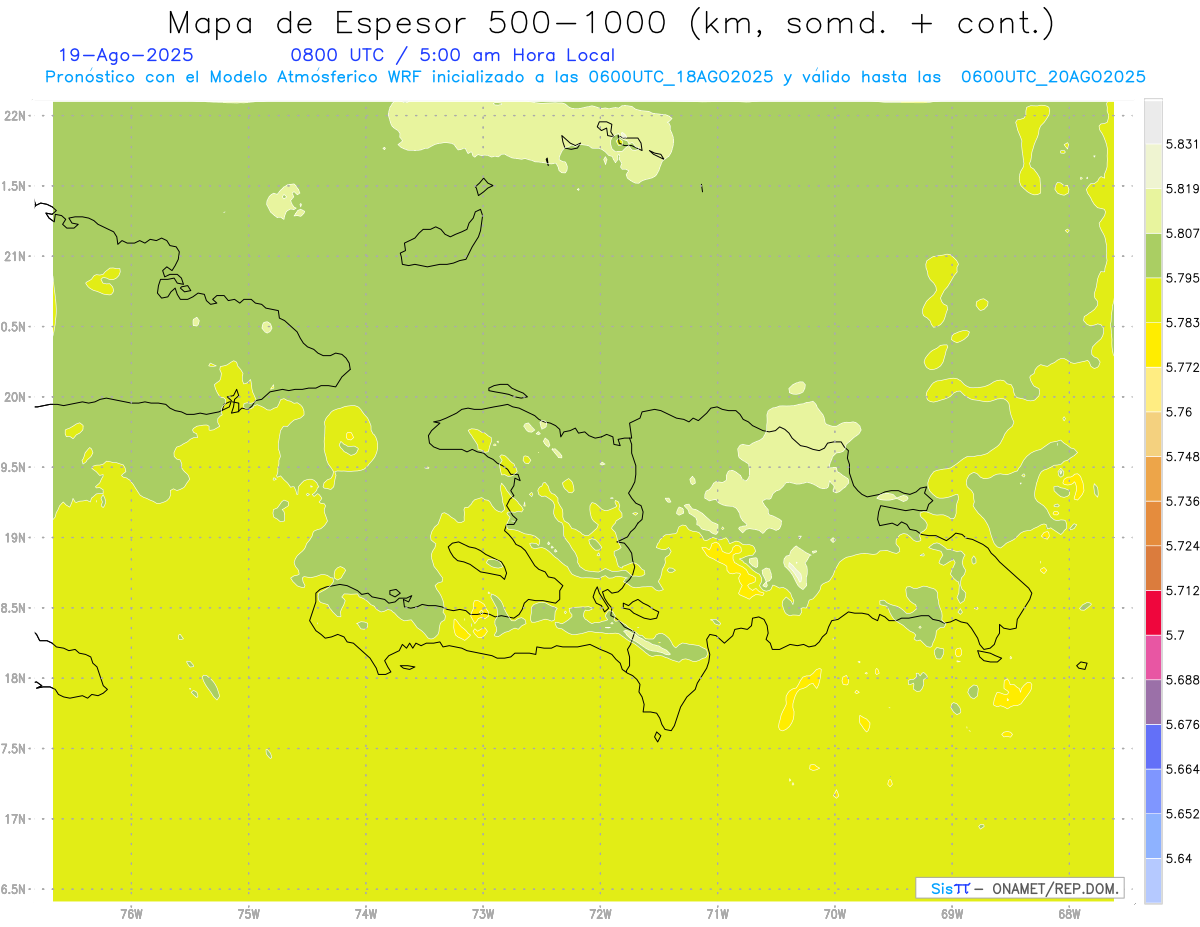
Task: Click the longitude axis label 74W
Action: click(x=366, y=914)
